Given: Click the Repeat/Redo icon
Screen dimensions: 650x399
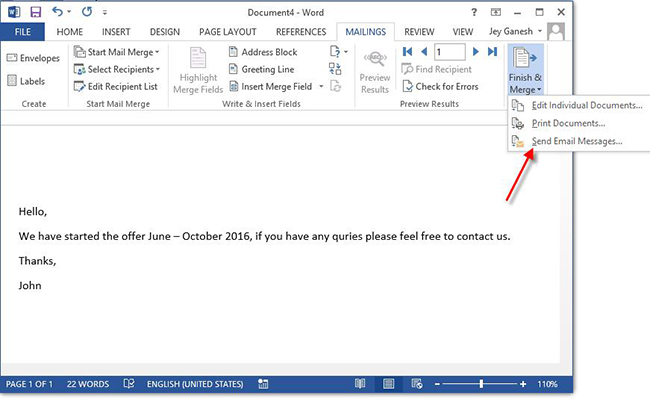Looking at the screenshot, I should 87,12.
